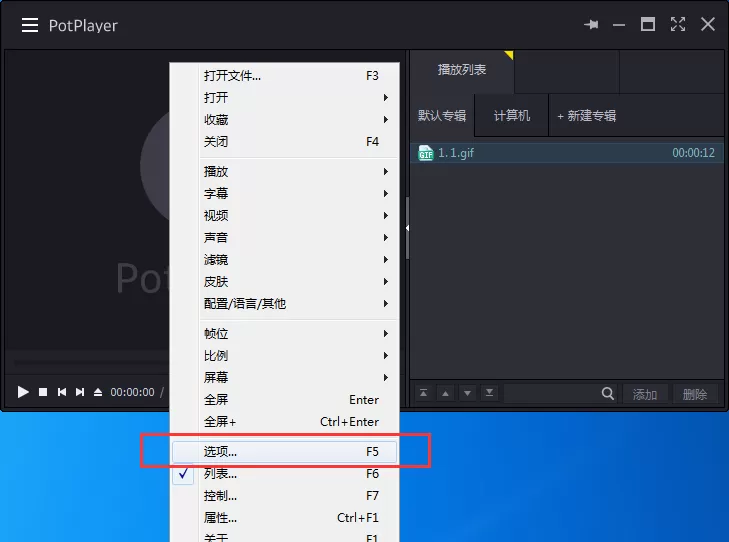Click the PotPlayer title text
The image size is (729, 542).
pos(83,26)
